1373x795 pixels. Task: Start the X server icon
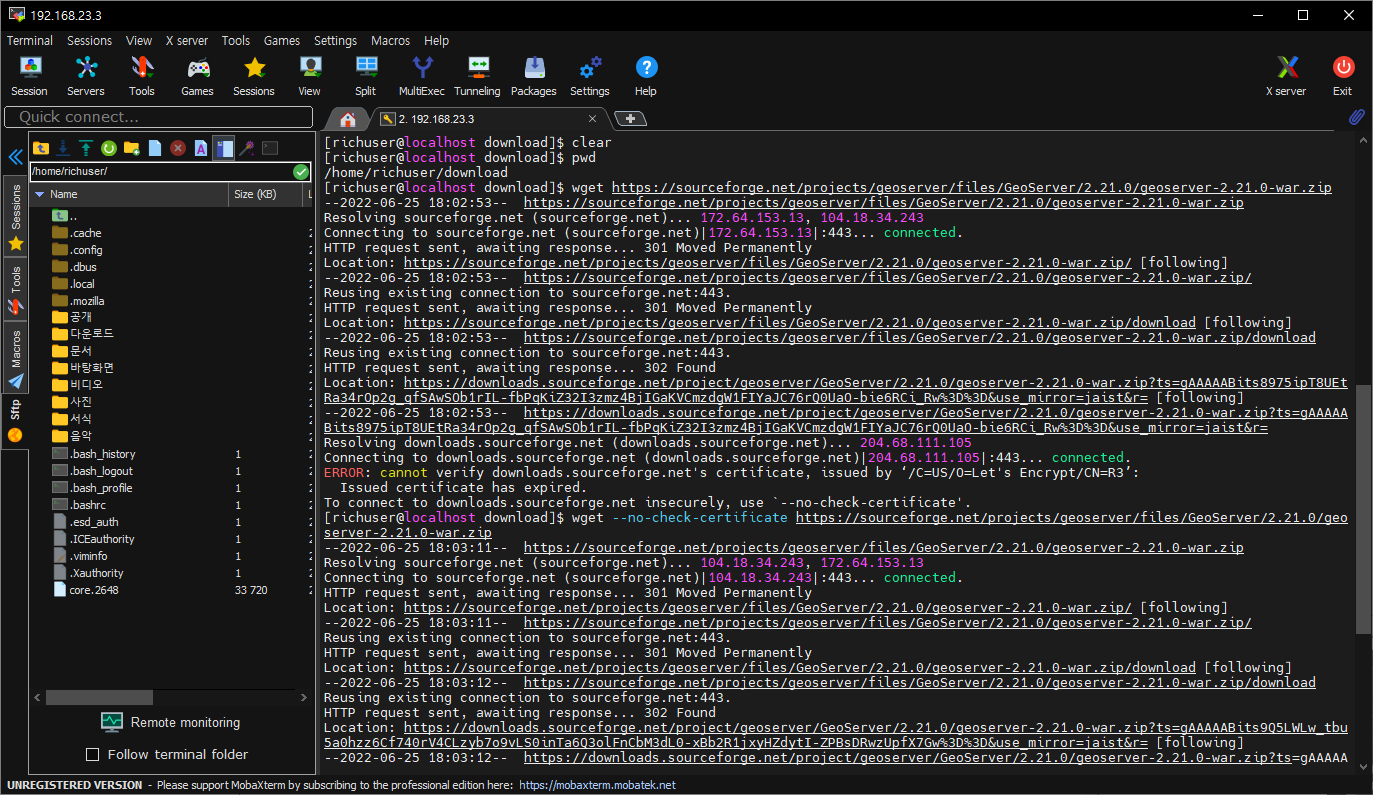click(1286, 76)
